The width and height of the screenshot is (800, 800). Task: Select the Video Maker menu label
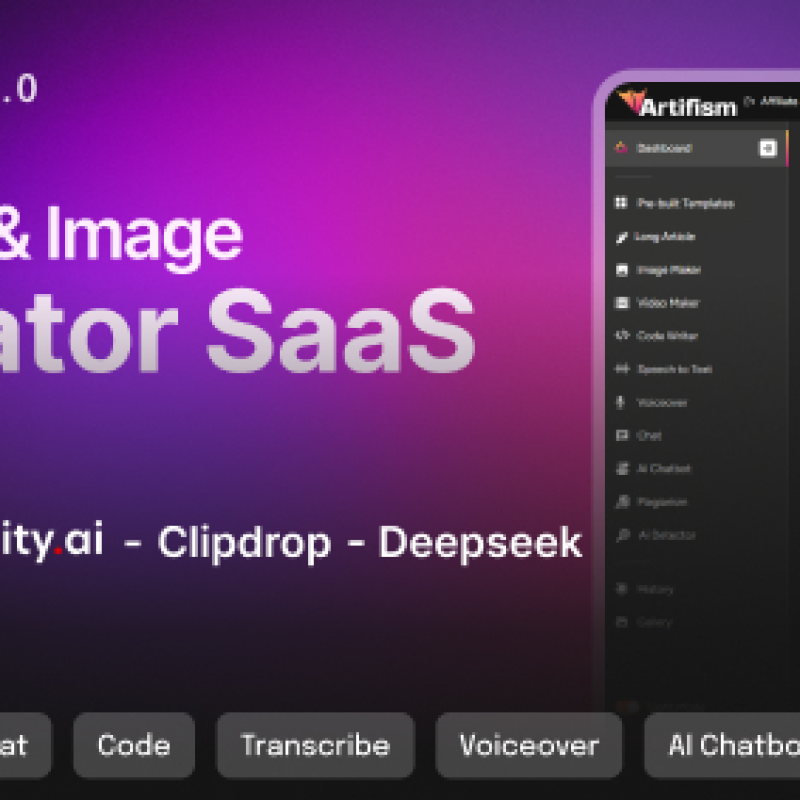click(x=668, y=303)
